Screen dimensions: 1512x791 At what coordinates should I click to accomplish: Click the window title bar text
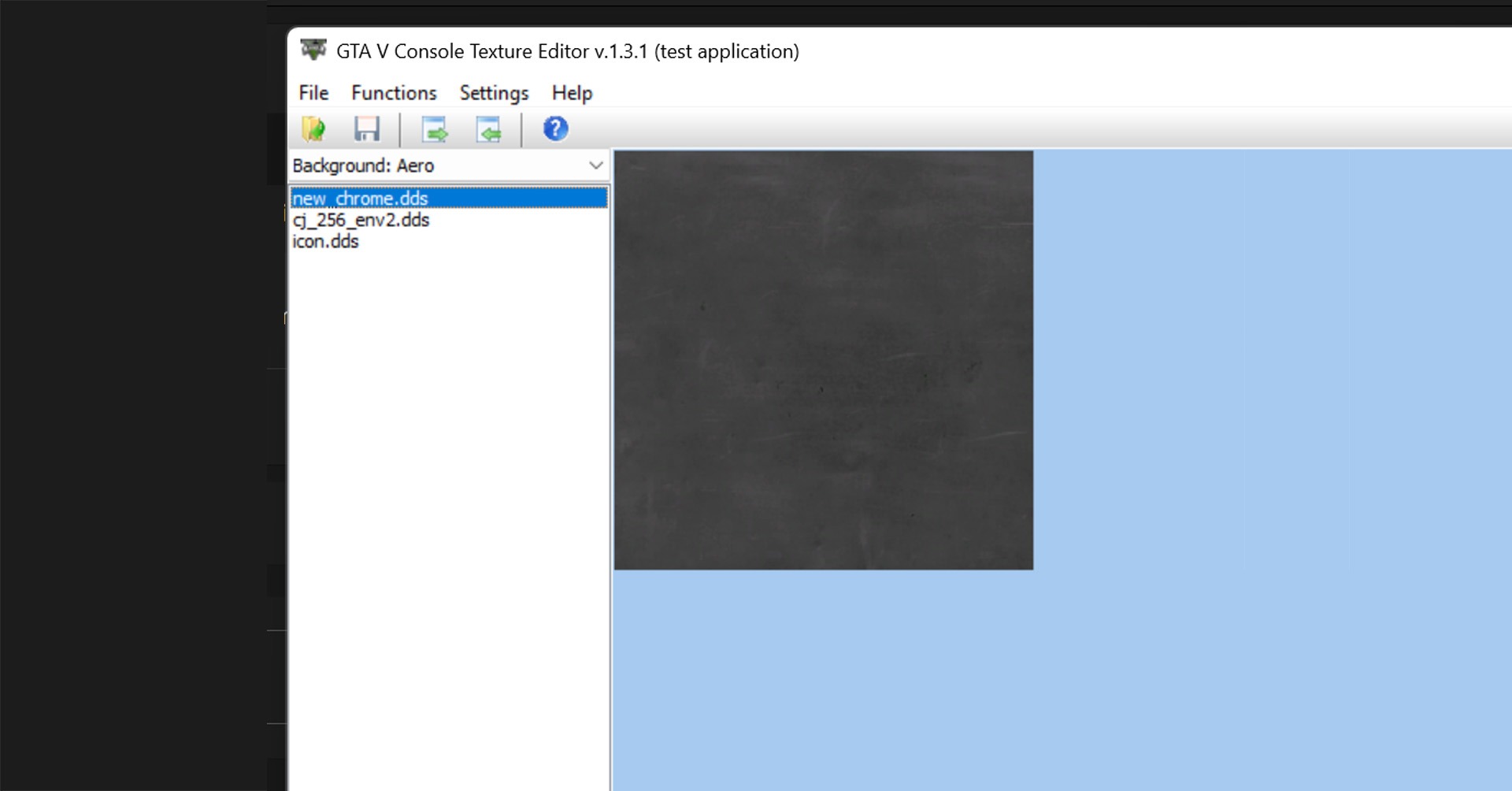pyautogui.click(x=567, y=51)
